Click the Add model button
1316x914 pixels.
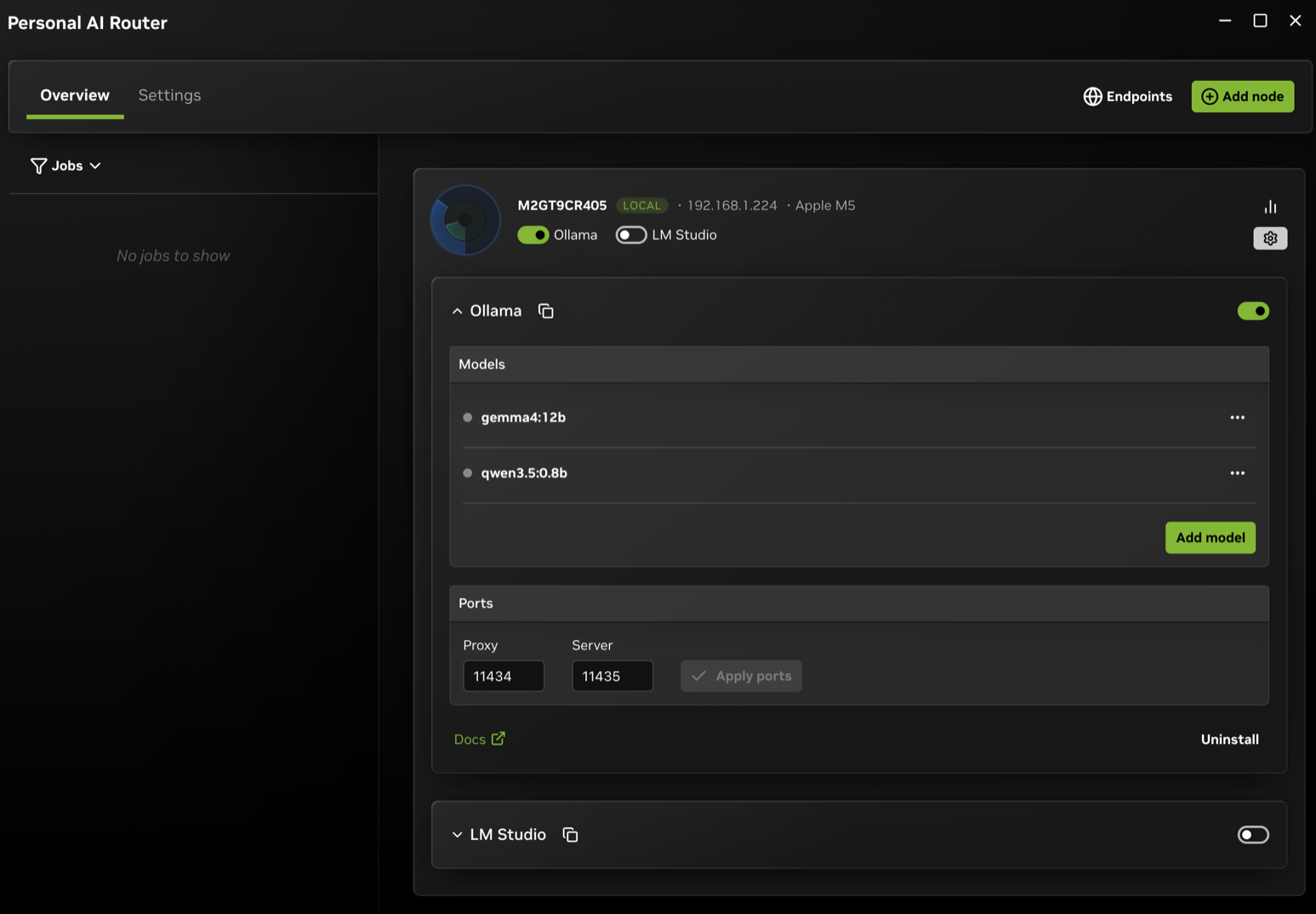coord(1210,538)
